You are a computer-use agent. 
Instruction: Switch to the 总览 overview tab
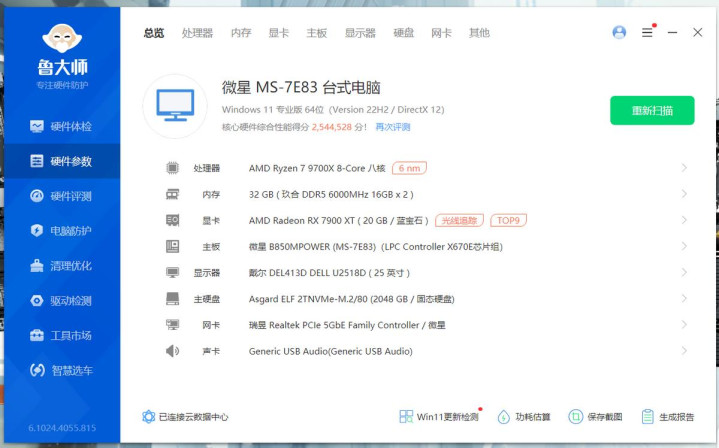click(154, 33)
